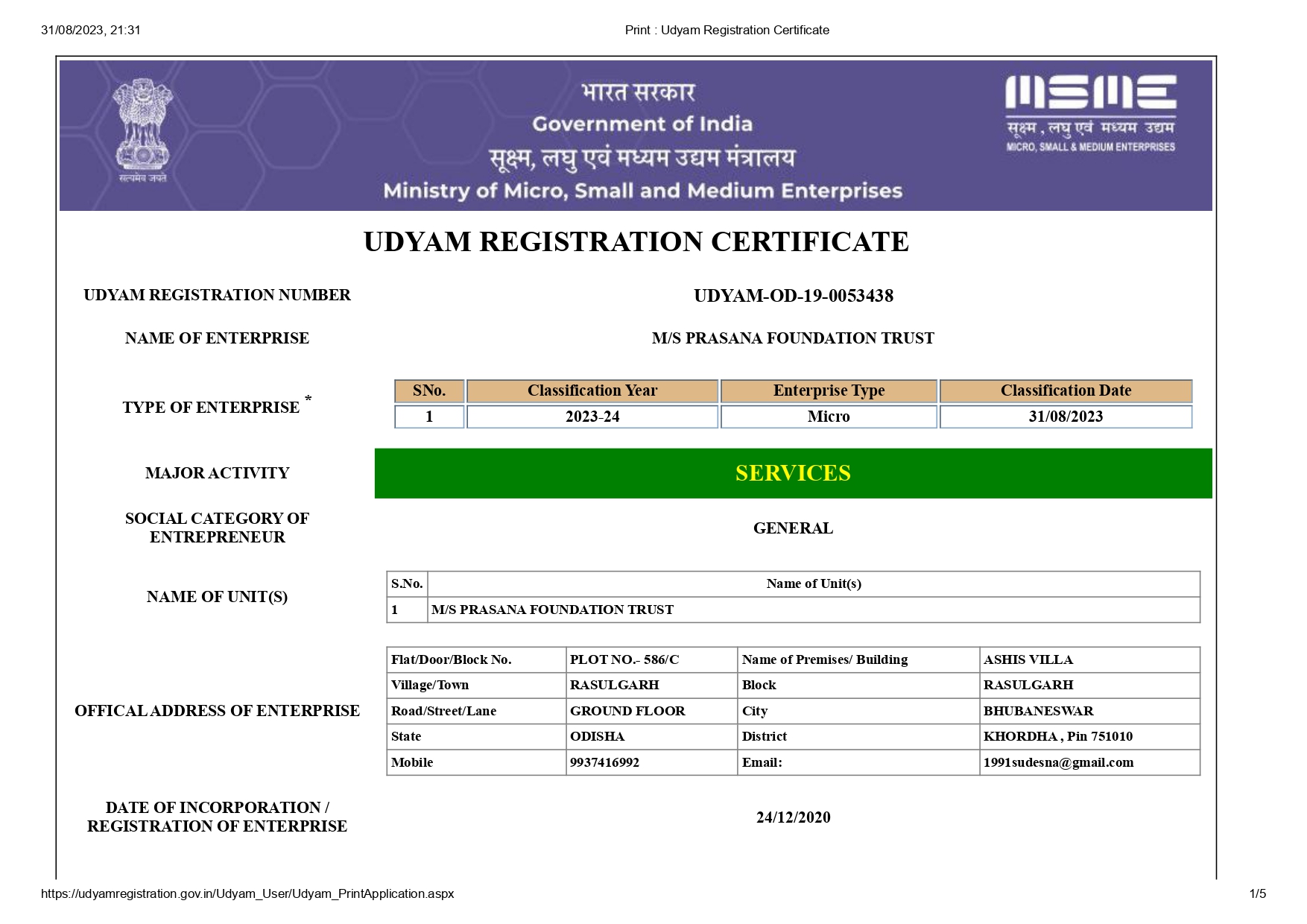This screenshot has height=924, width=1307.
Task: Select the KHORDHA, Pin 751010 district cell
Action: [x=1089, y=736]
